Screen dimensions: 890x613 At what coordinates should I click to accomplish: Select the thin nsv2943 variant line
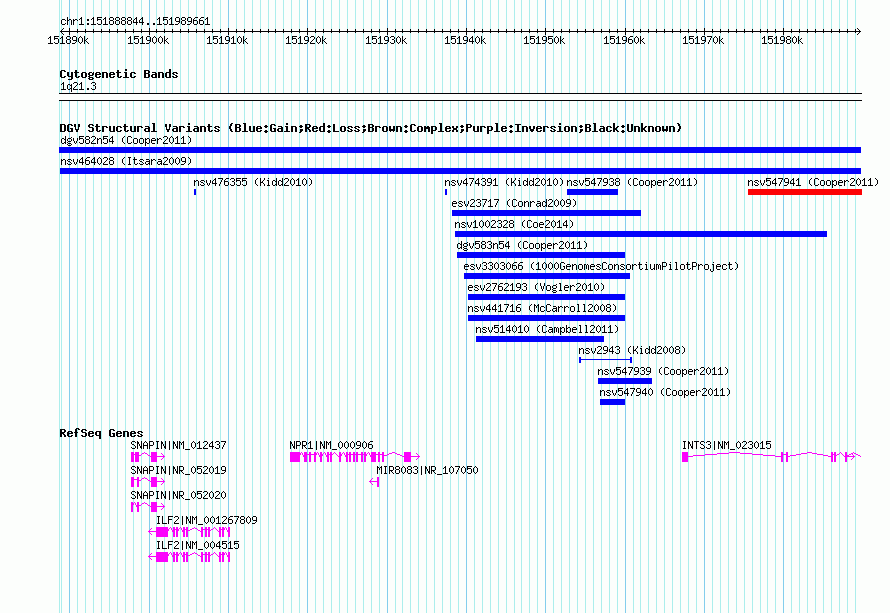tap(606, 360)
